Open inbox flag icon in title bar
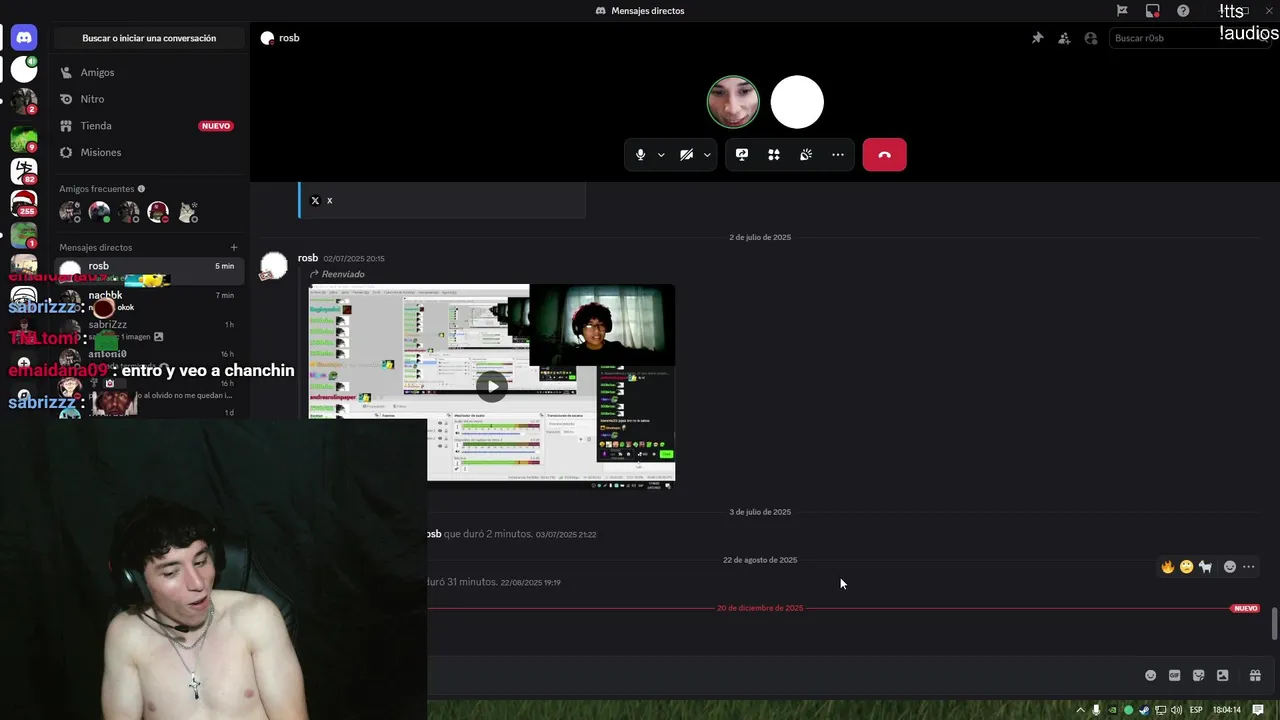Image resolution: width=1280 pixels, height=720 pixels. (1122, 11)
